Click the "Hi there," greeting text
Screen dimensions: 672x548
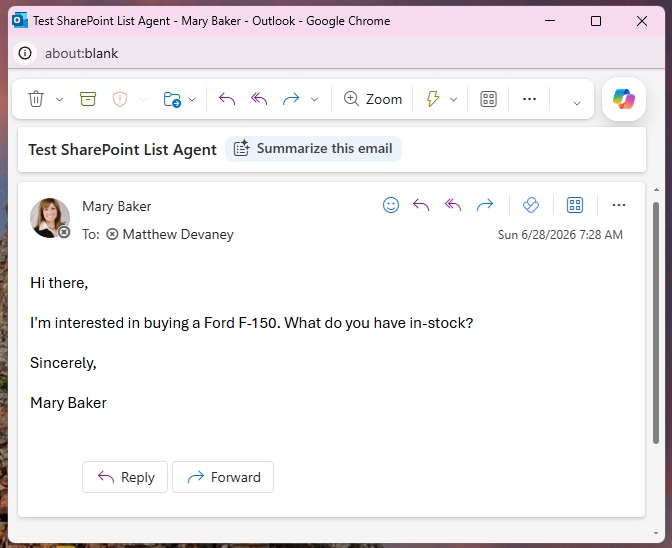click(x=59, y=283)
